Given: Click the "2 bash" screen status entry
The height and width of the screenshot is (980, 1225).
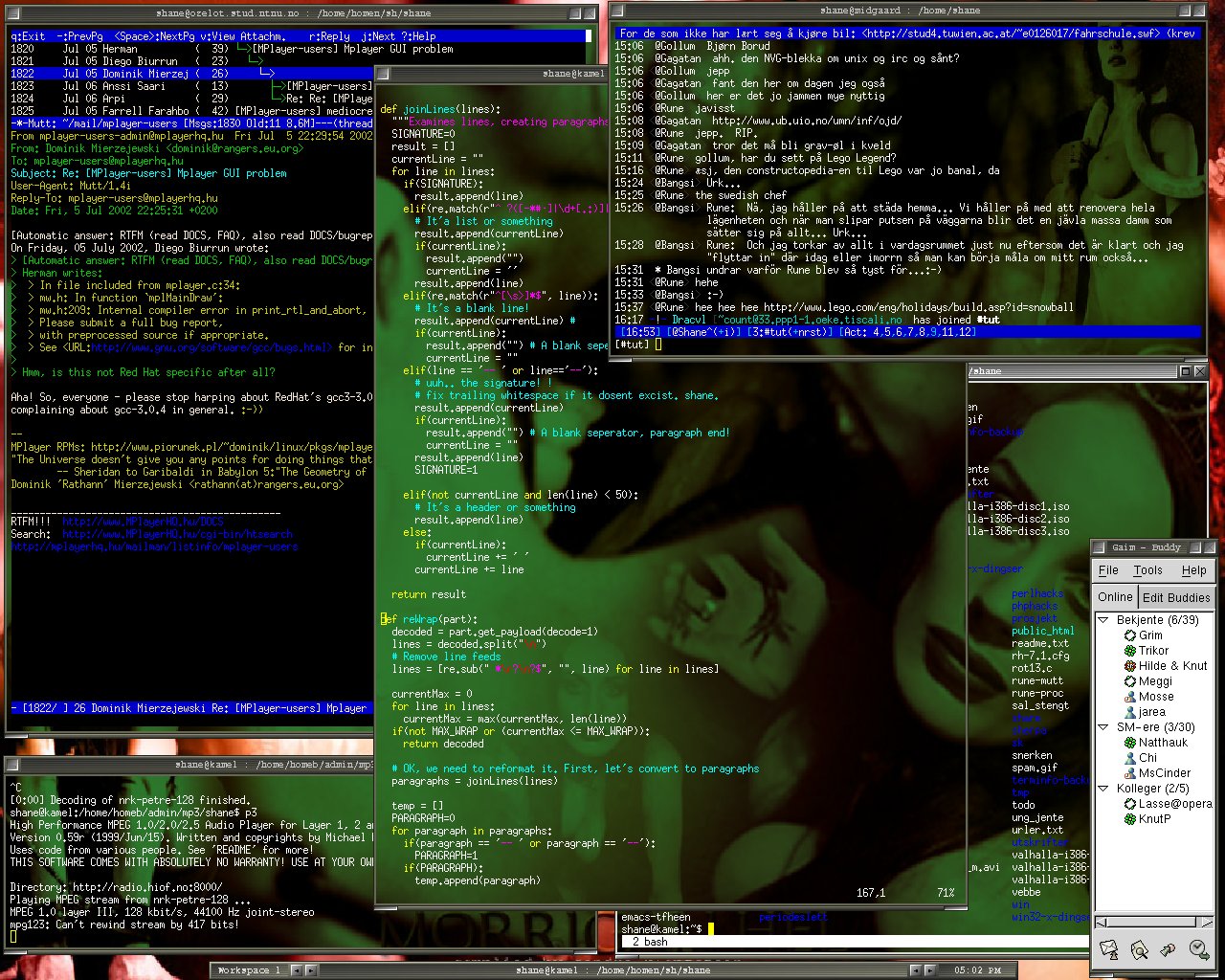Looking at the screenshot, I should point(651,942).
